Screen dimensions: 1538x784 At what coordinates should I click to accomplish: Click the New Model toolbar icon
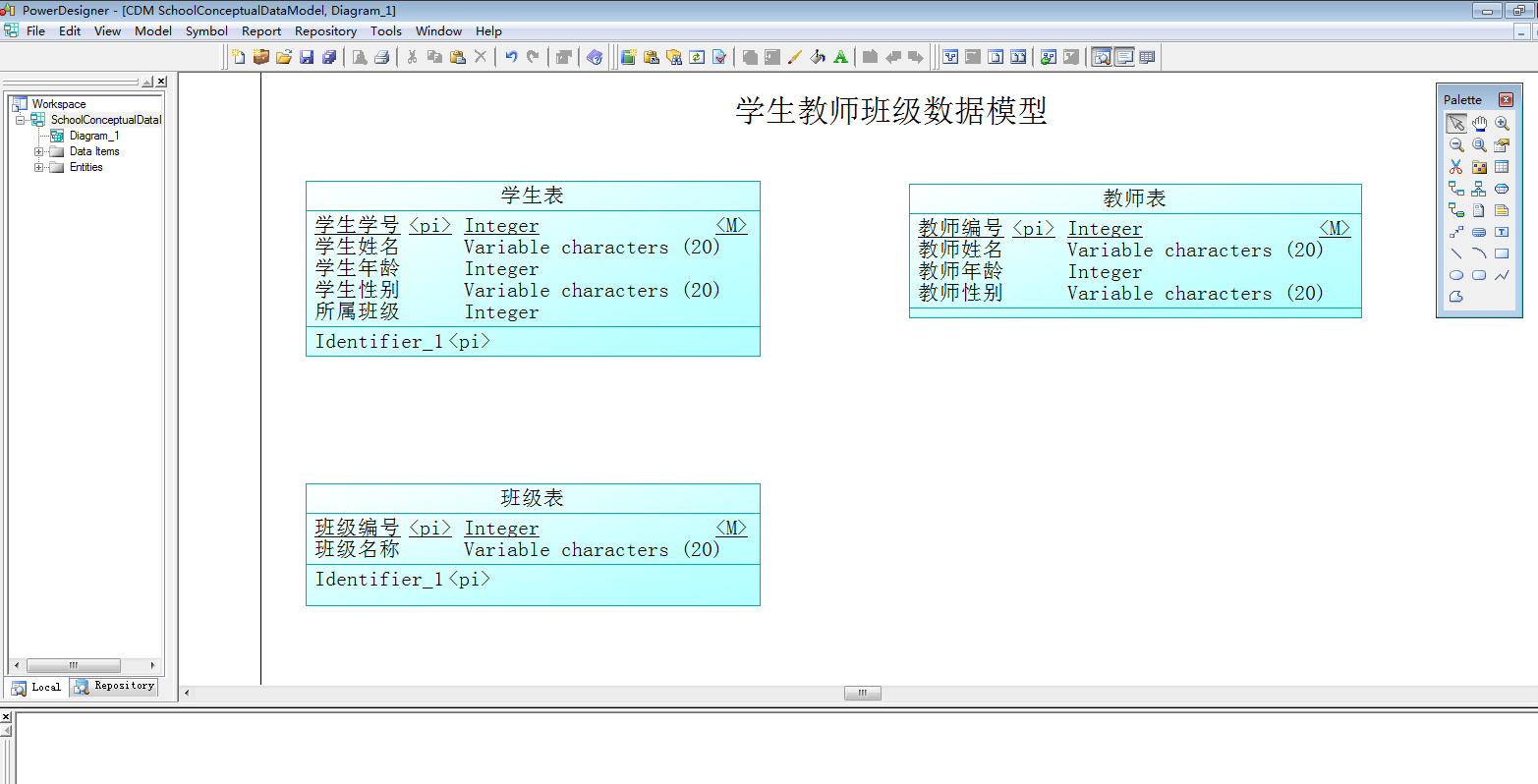tap(238, 57)
